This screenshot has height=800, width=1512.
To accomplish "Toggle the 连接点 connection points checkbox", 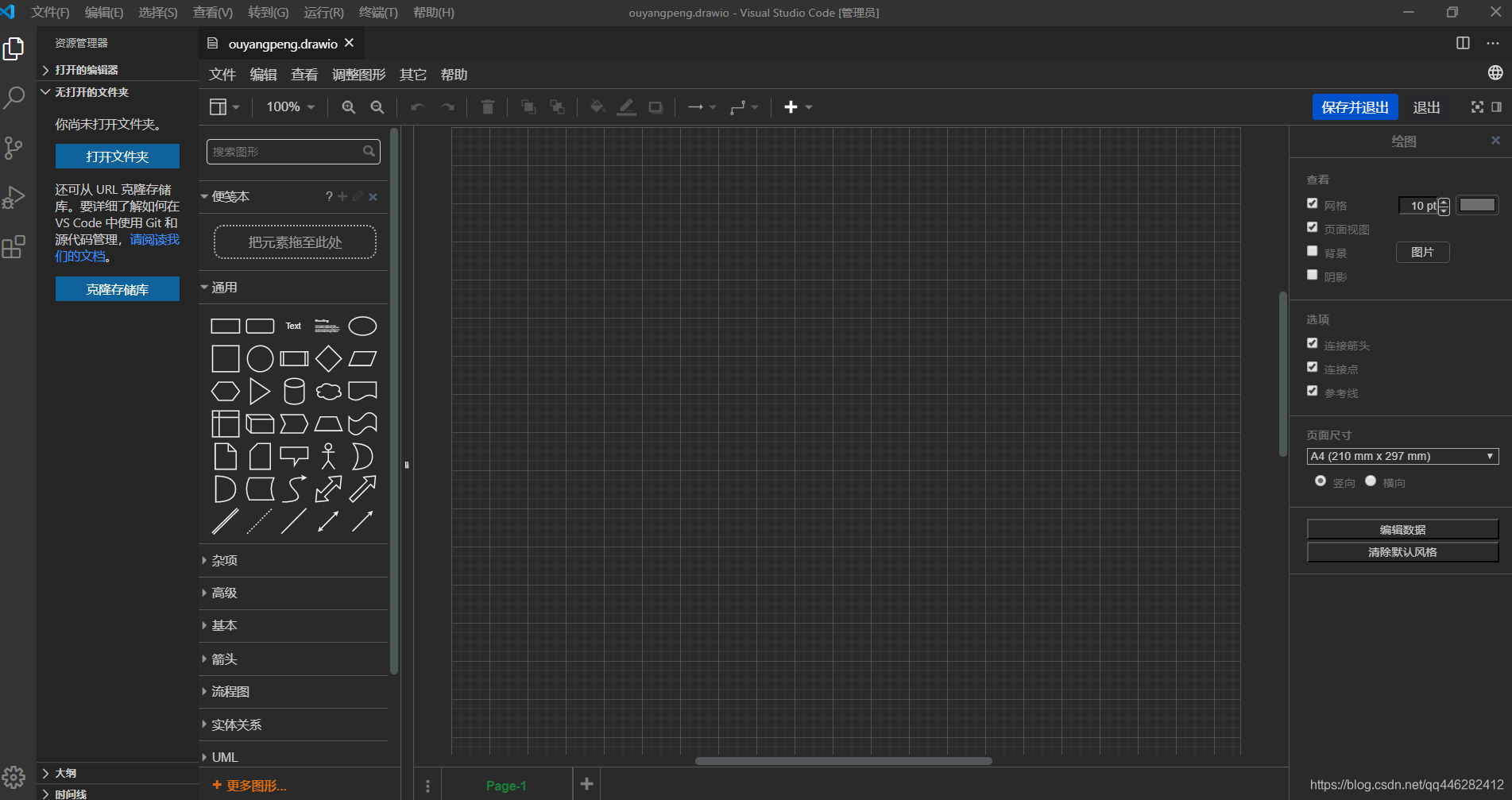I will (1312, 367).
